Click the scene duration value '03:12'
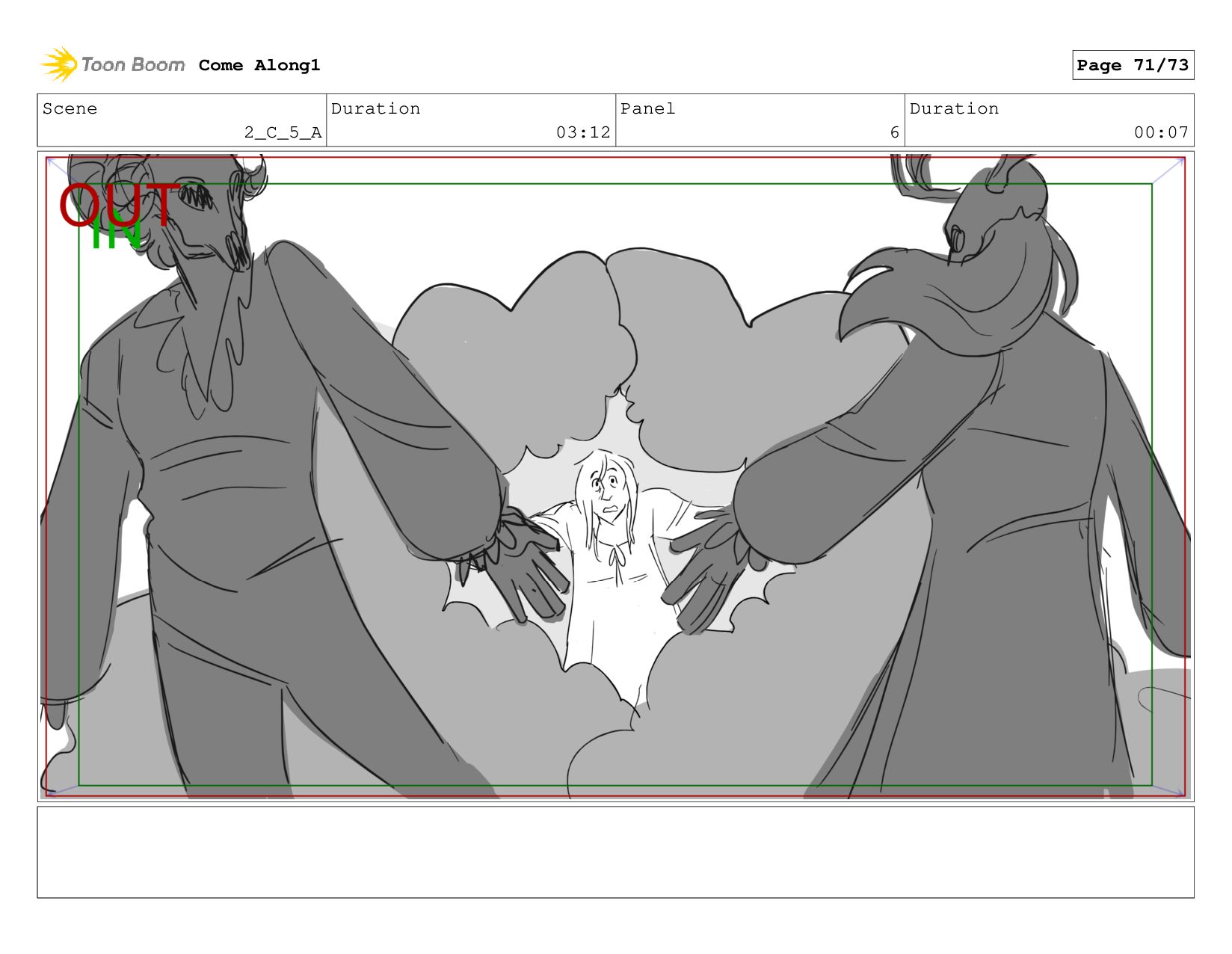Viewport: 1232px width, 954px height. [583, 132]
